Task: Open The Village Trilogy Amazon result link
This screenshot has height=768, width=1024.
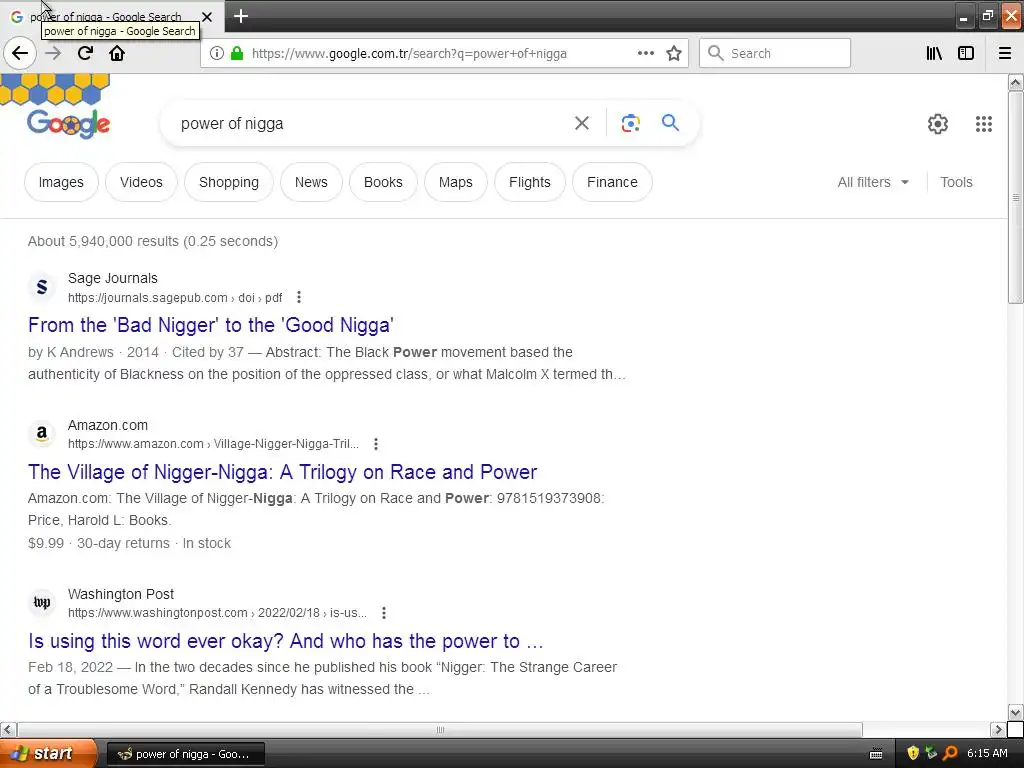Action: (x=283, y=472)
